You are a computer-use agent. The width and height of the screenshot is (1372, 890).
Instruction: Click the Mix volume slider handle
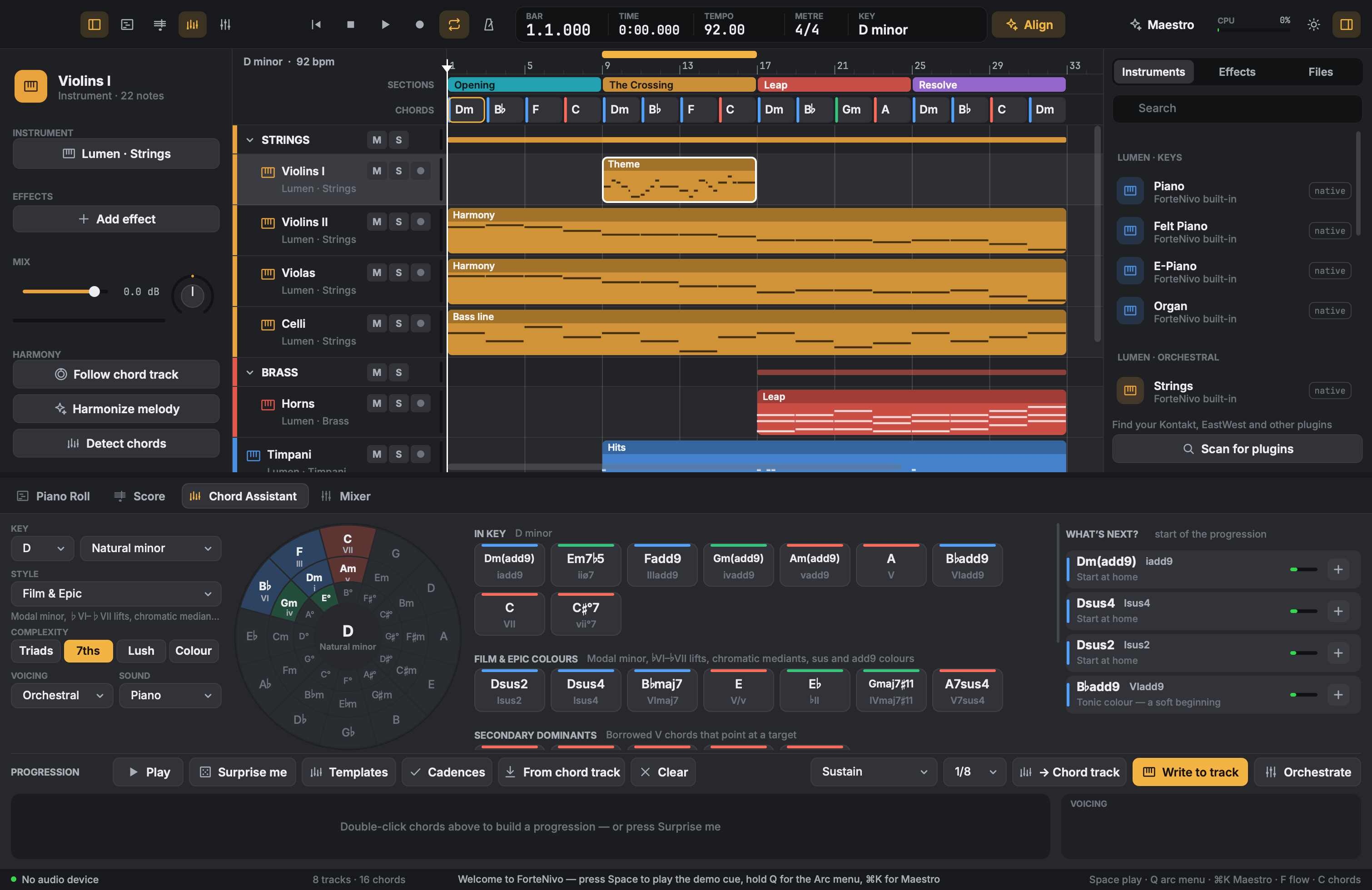click(94, 292)
